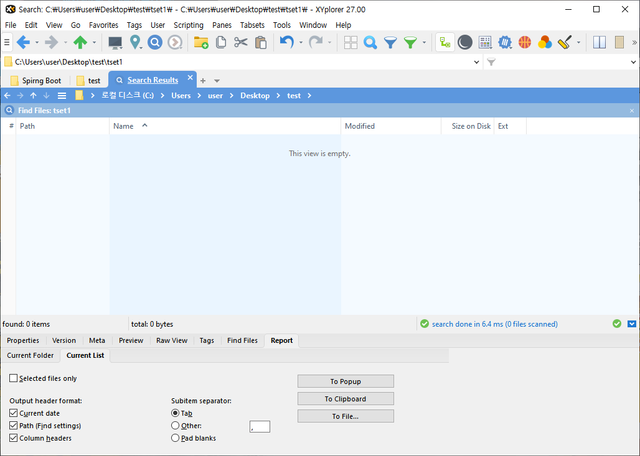Screen dimensions: 640x456
Task: Sort by the Modified column header
Action: tap(391, 126)
